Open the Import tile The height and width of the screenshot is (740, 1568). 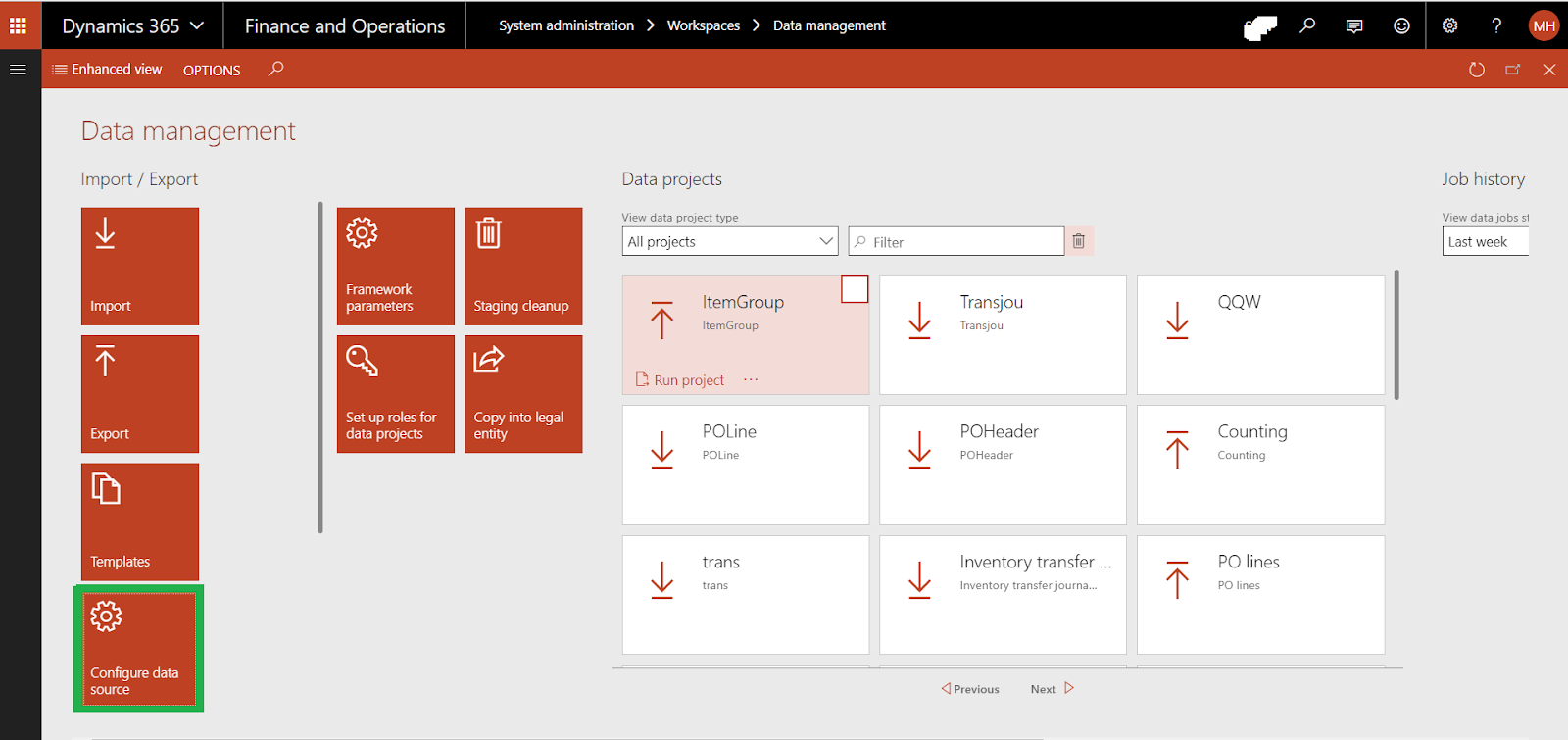(x=140, y=266)
